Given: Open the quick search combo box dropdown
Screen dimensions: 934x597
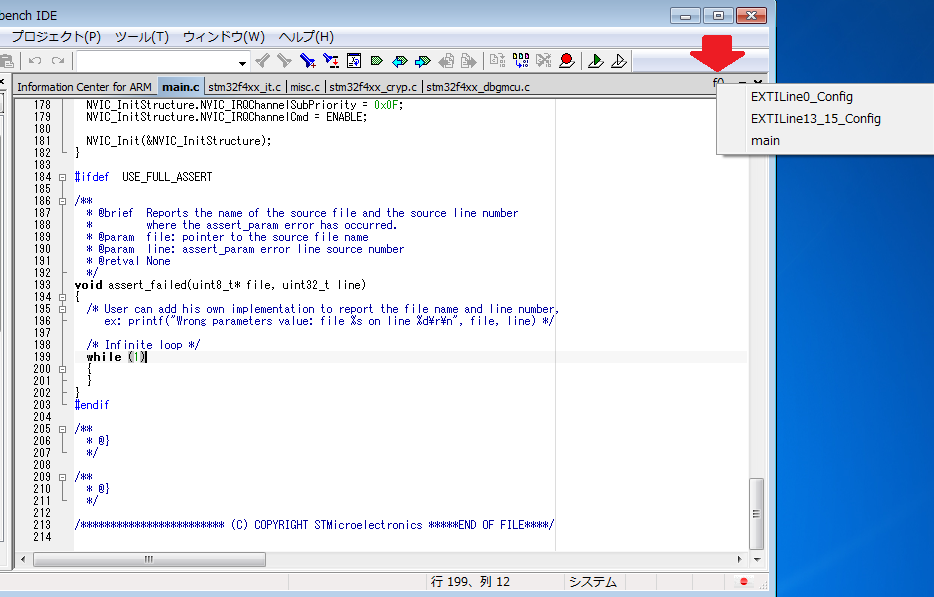Looking at the screenshot, I should [x=243, y=62].
